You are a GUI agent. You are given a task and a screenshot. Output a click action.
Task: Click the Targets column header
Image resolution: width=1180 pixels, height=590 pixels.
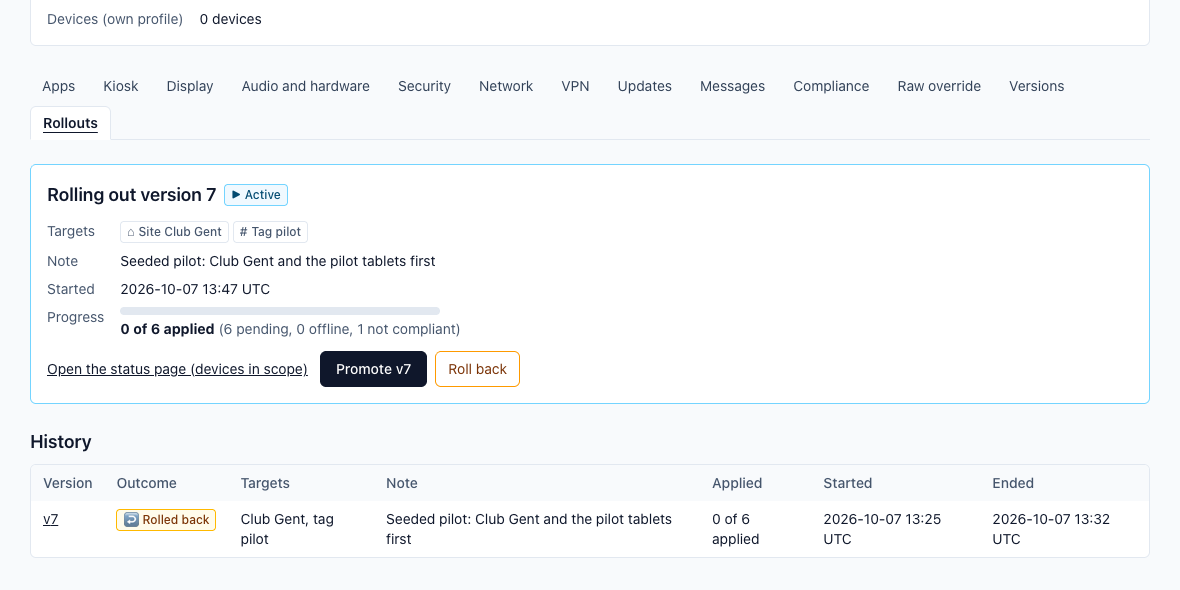click(265, 483)
